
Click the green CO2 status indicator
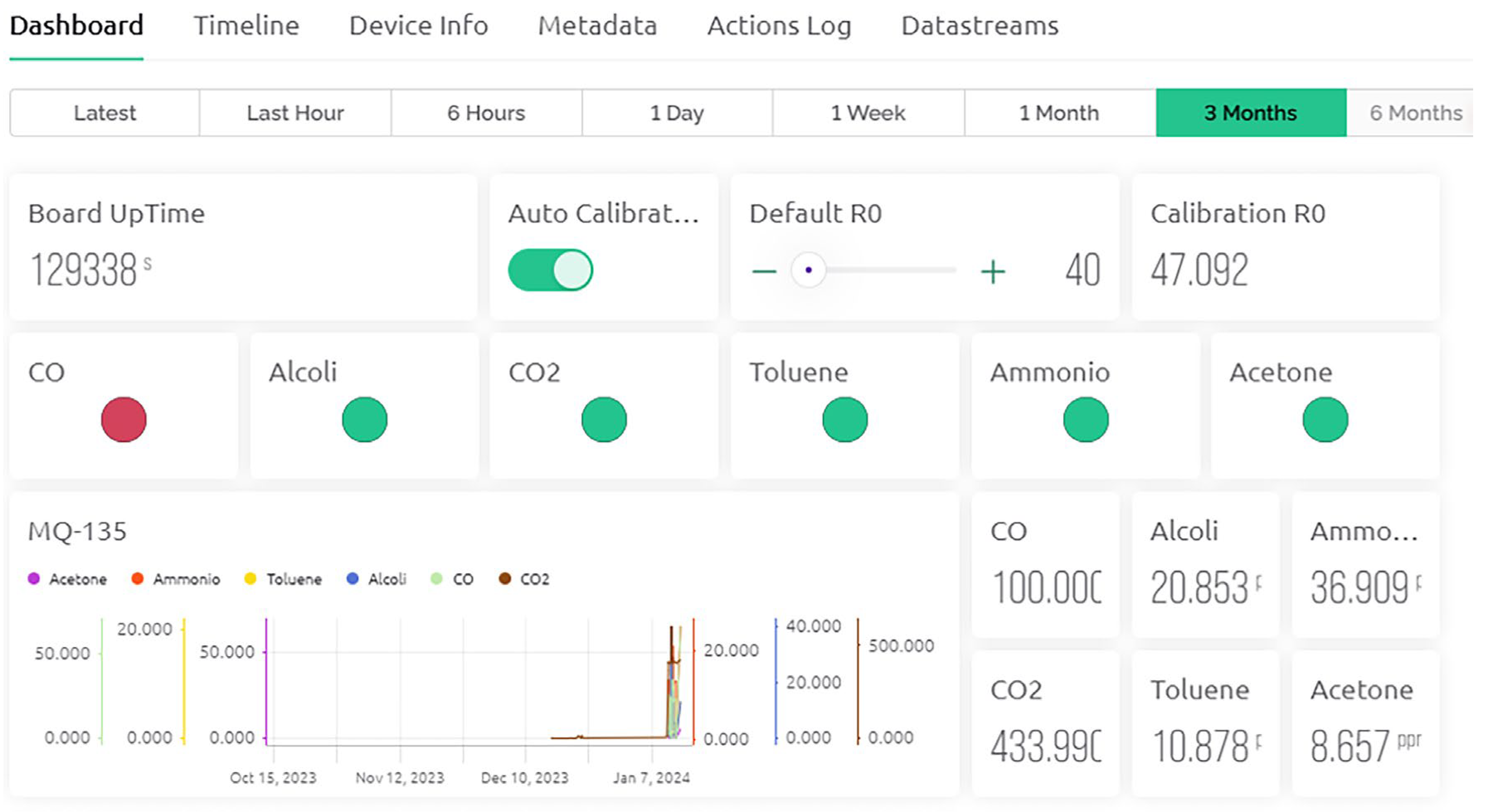604,419
